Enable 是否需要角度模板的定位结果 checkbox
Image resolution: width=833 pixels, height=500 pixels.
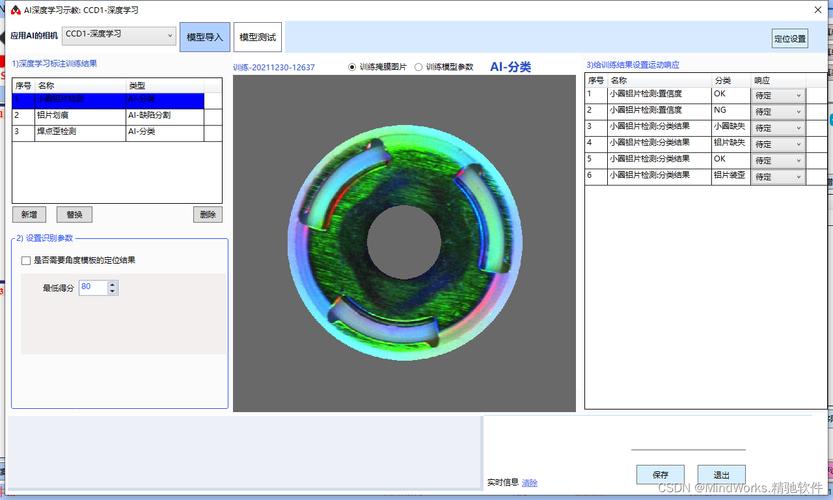pos(26,260)
